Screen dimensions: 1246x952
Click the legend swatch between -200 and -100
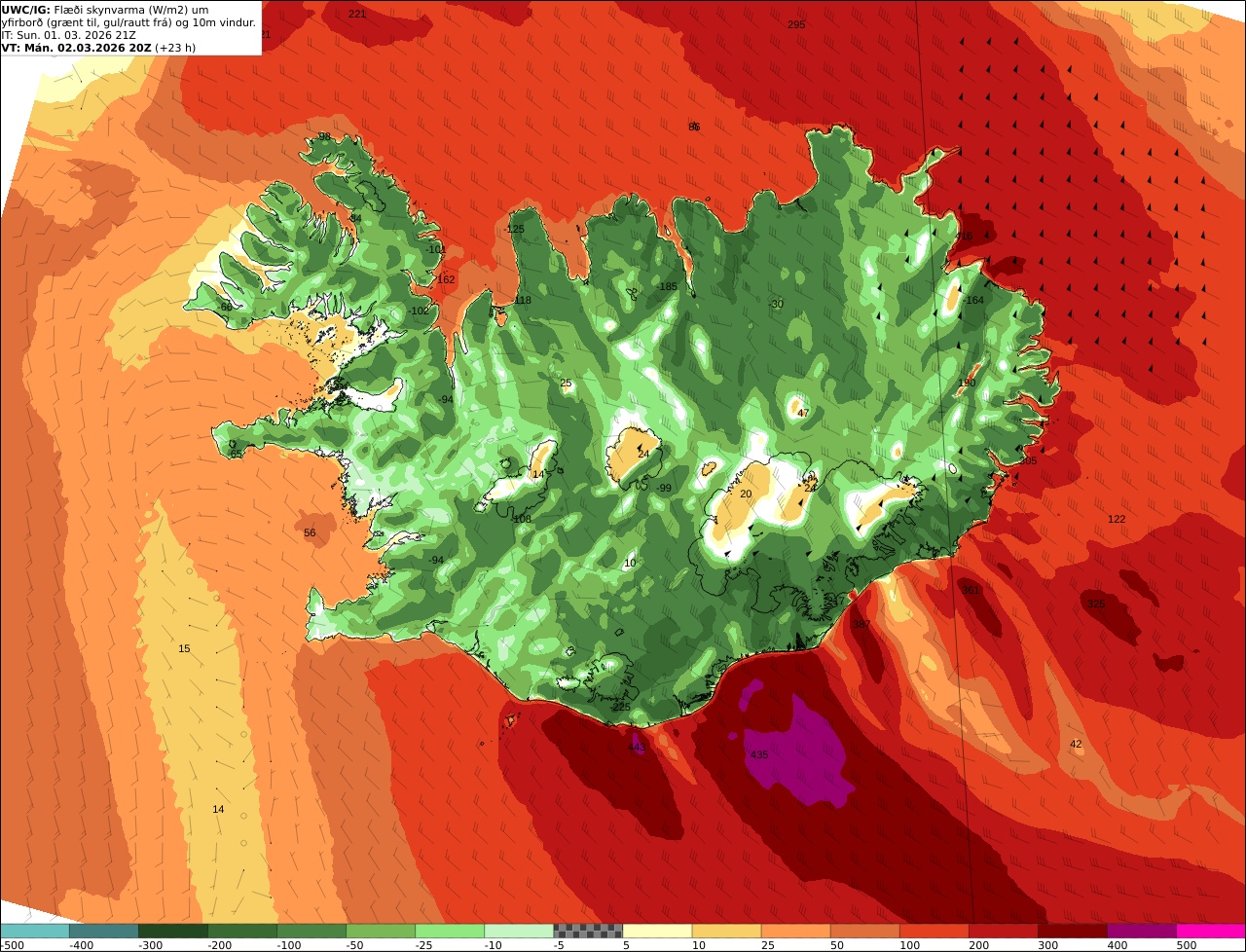click(242, 931)
